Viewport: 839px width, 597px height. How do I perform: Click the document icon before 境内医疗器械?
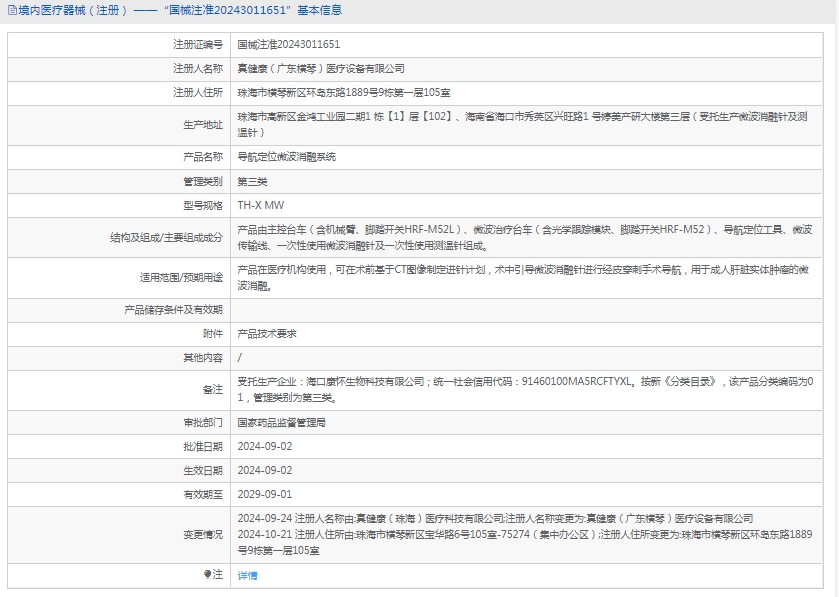coord(10,11)
